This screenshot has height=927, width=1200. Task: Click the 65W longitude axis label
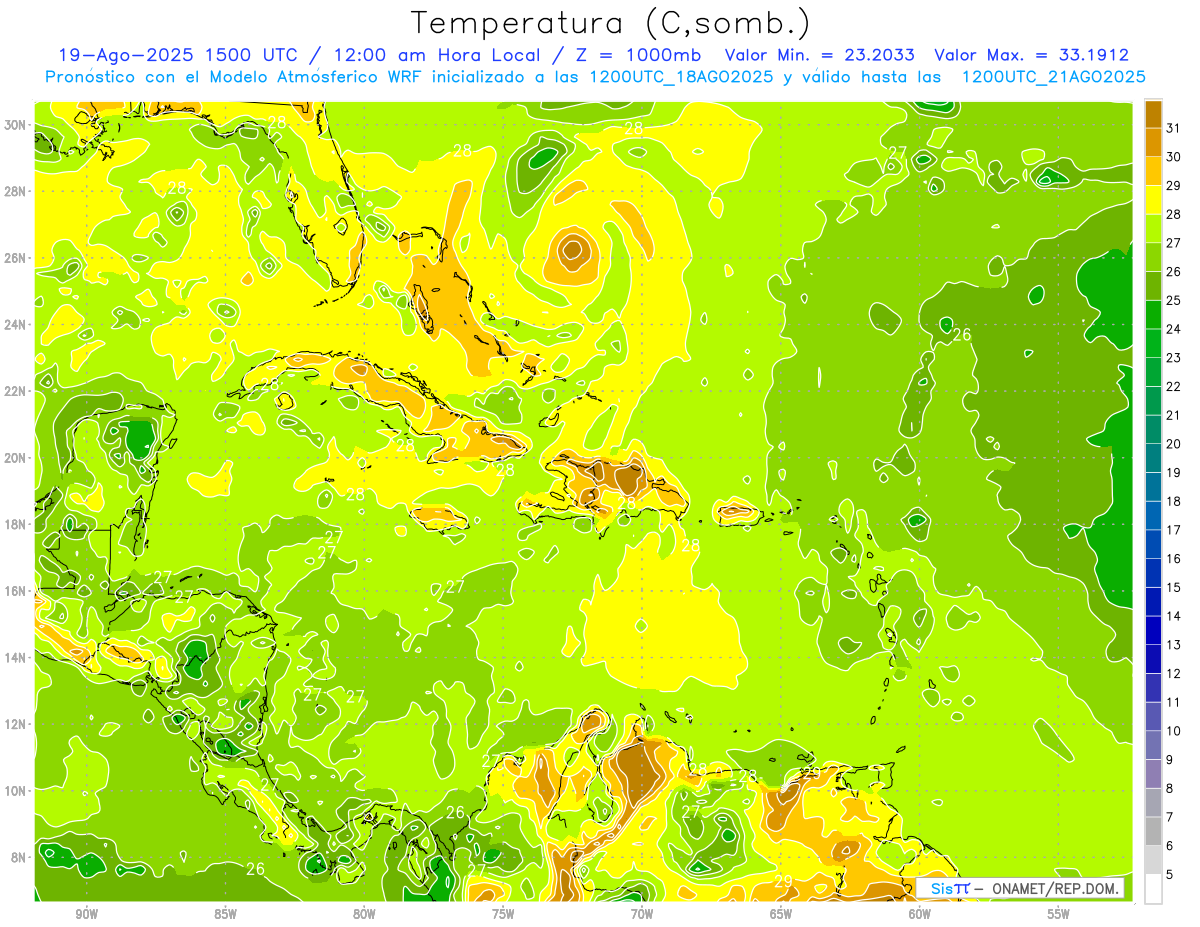781,914
